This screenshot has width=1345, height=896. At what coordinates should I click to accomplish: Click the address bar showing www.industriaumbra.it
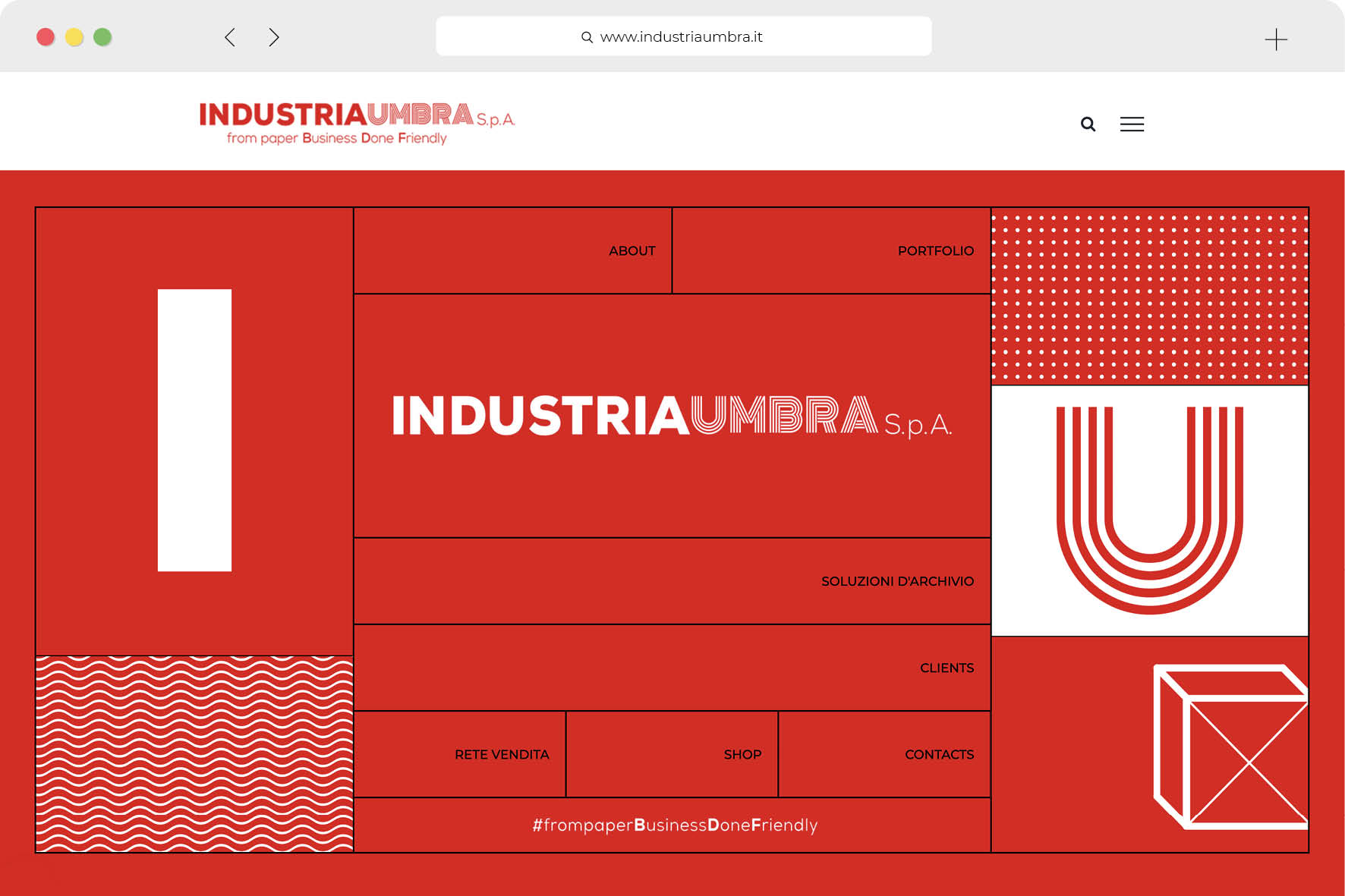[683, 36]
